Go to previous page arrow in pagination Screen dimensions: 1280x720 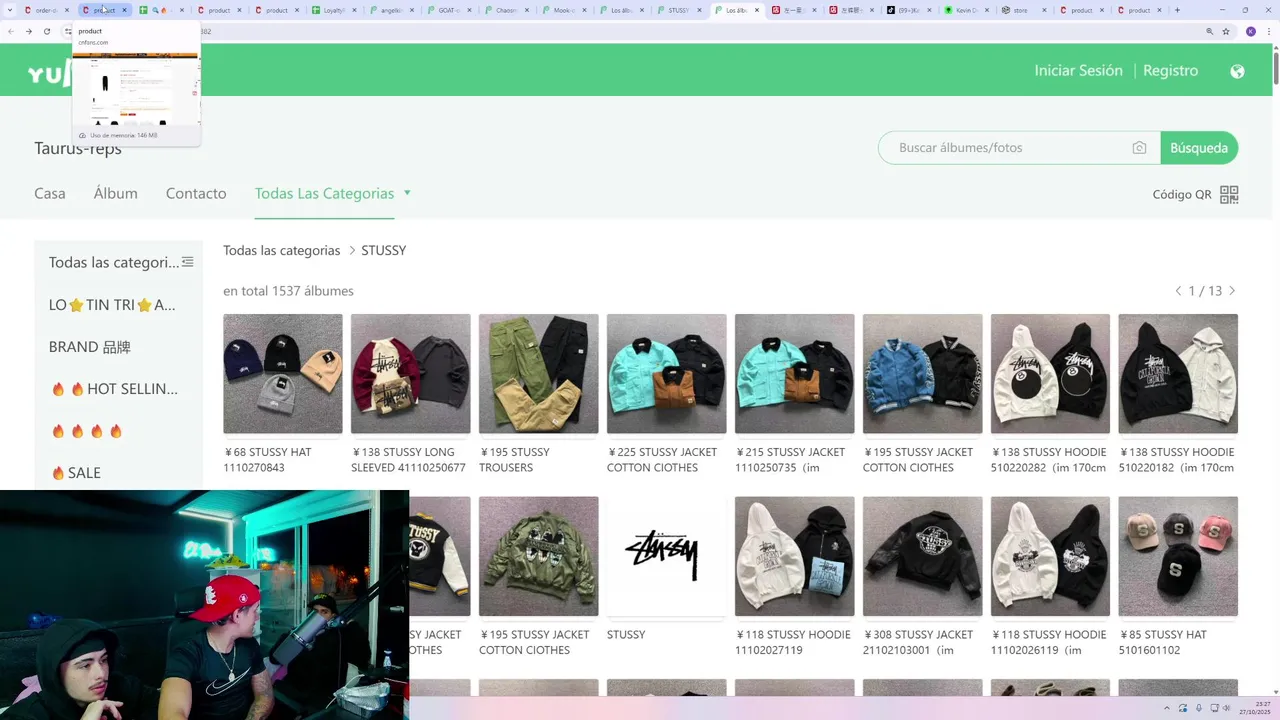tap(1178, 291)
